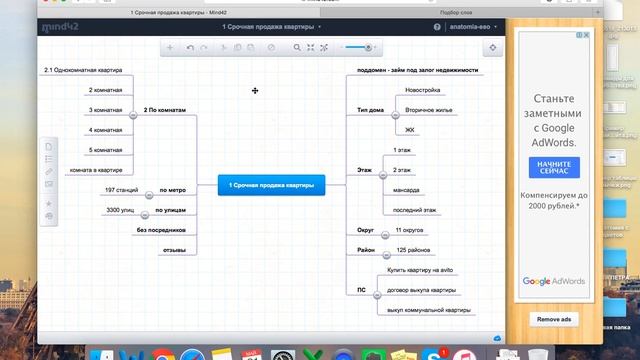Collapse the 'Округ' branch
The width and height of the screenshot is (640, 360).
click(385, 235)
